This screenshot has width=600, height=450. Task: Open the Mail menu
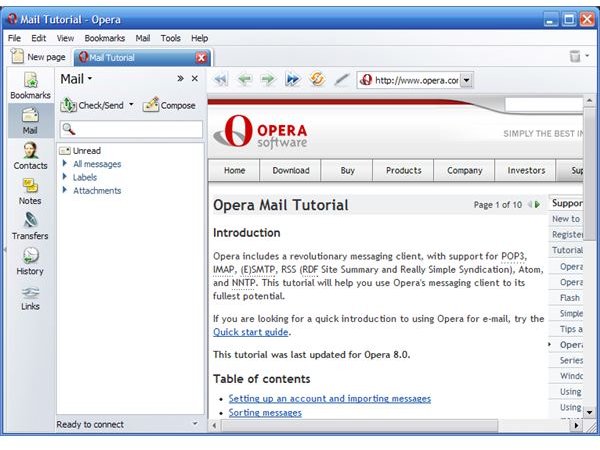pos(143,38)
